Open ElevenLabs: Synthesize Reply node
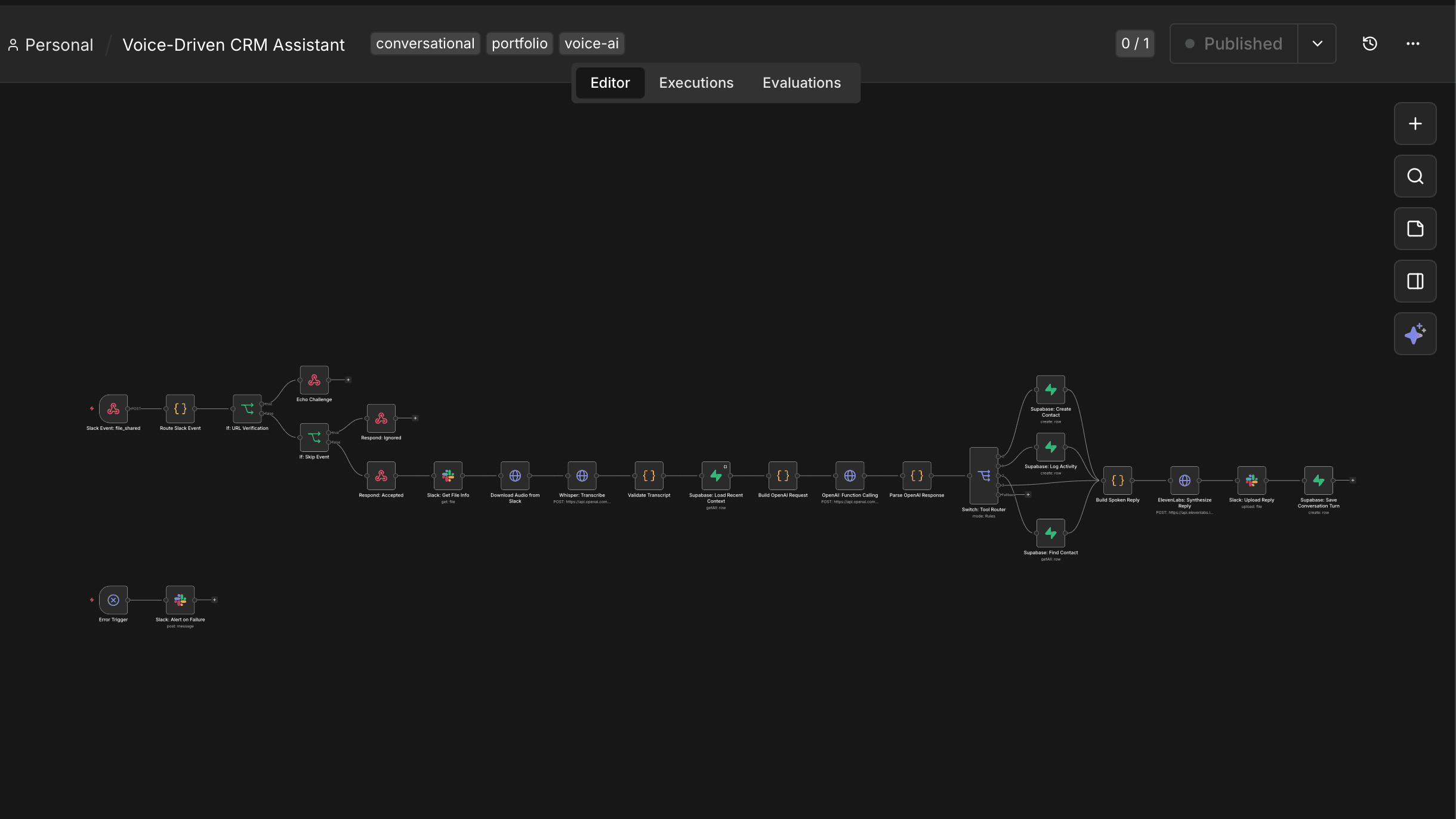The image size is (1456, 819). pyautogui.click(x=1184, y=481)
